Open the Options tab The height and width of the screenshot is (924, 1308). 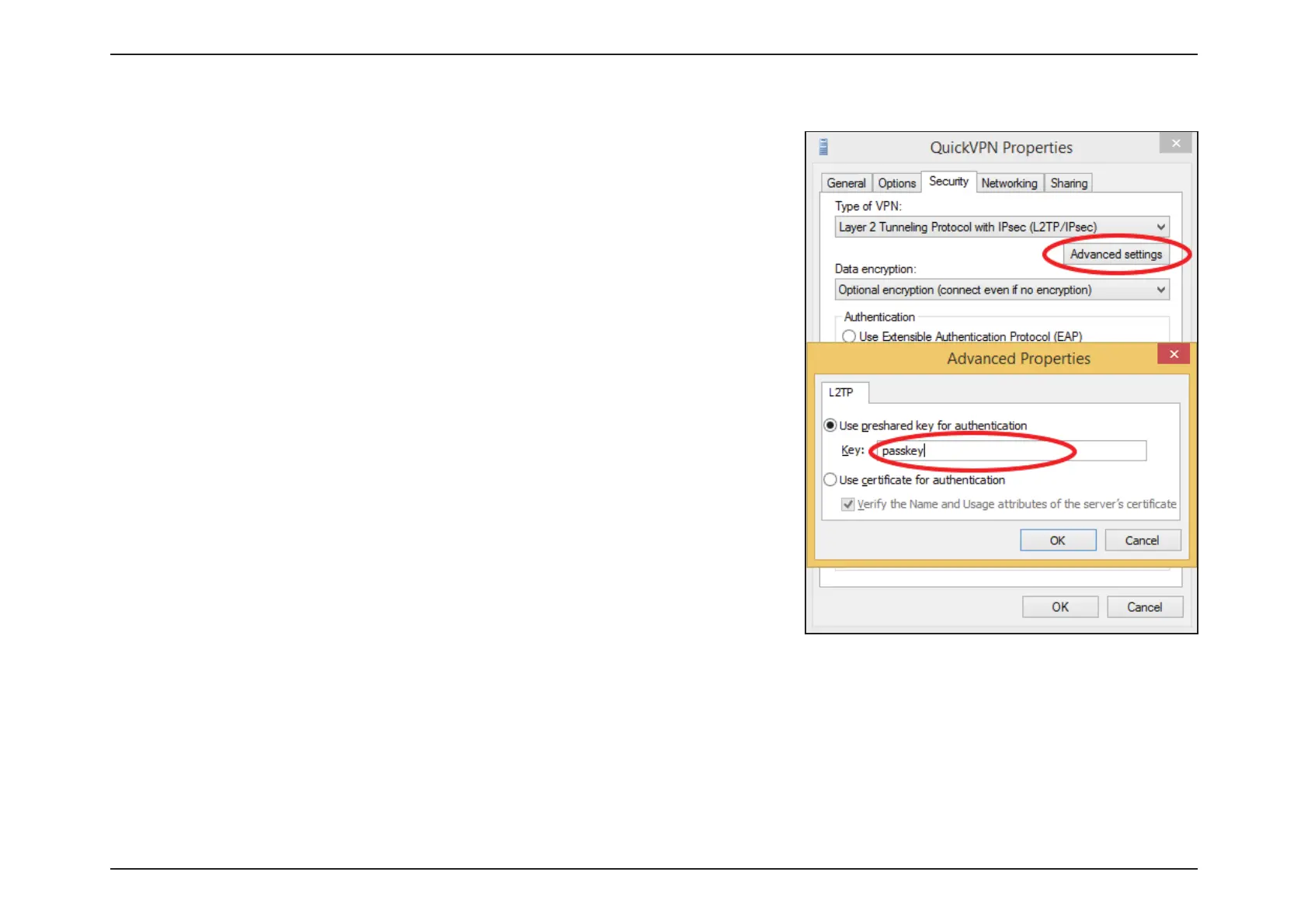pos(897,183)
